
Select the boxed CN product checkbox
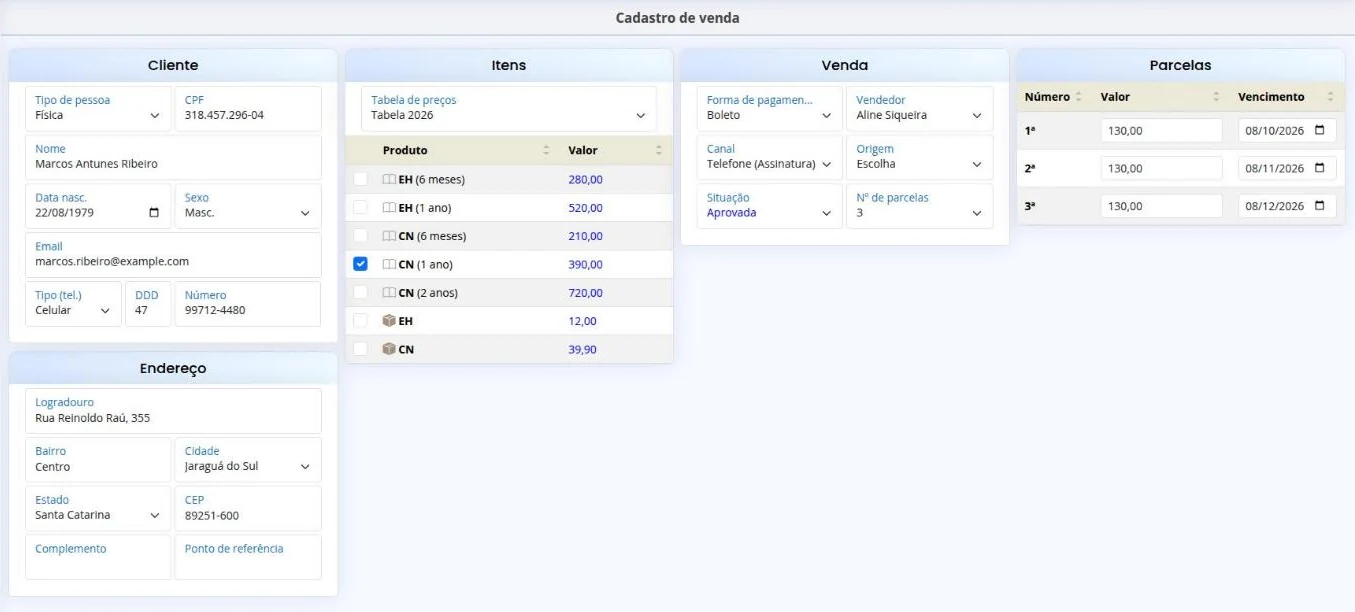point(361,349)
